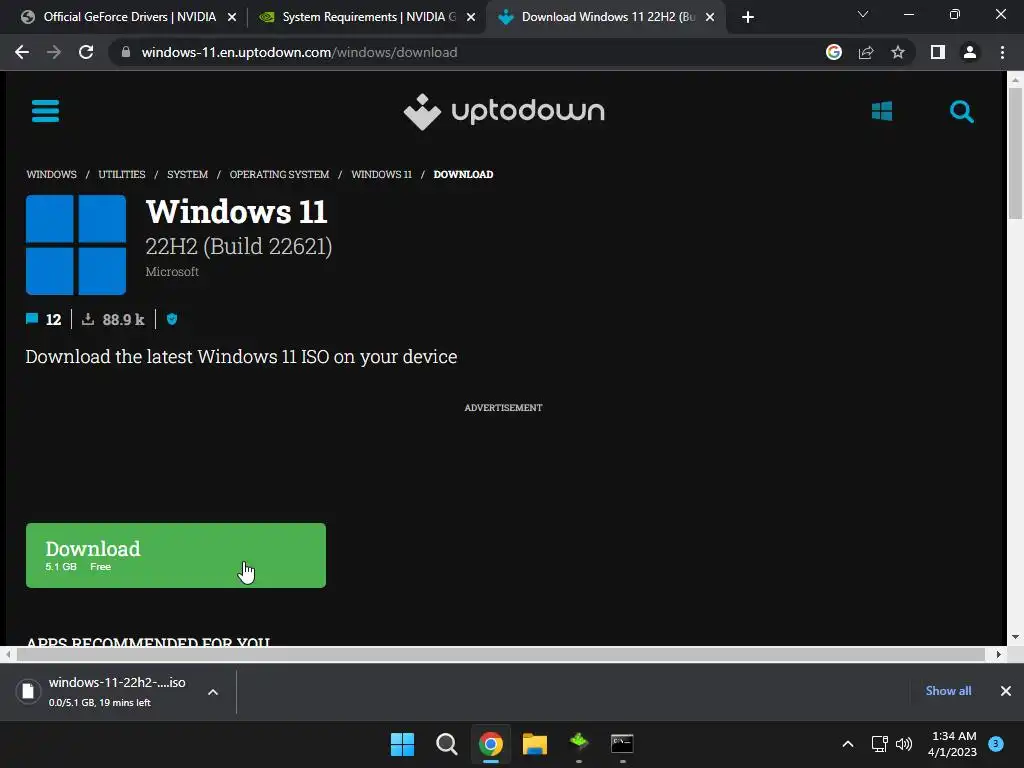1024x768 pixels.
Task: Click Chrome in the taskbar
Action: [x=491, y=744]
